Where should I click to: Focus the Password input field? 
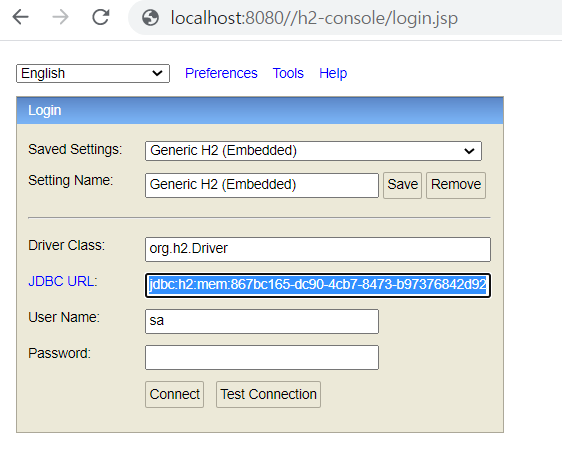coord(262,357)
